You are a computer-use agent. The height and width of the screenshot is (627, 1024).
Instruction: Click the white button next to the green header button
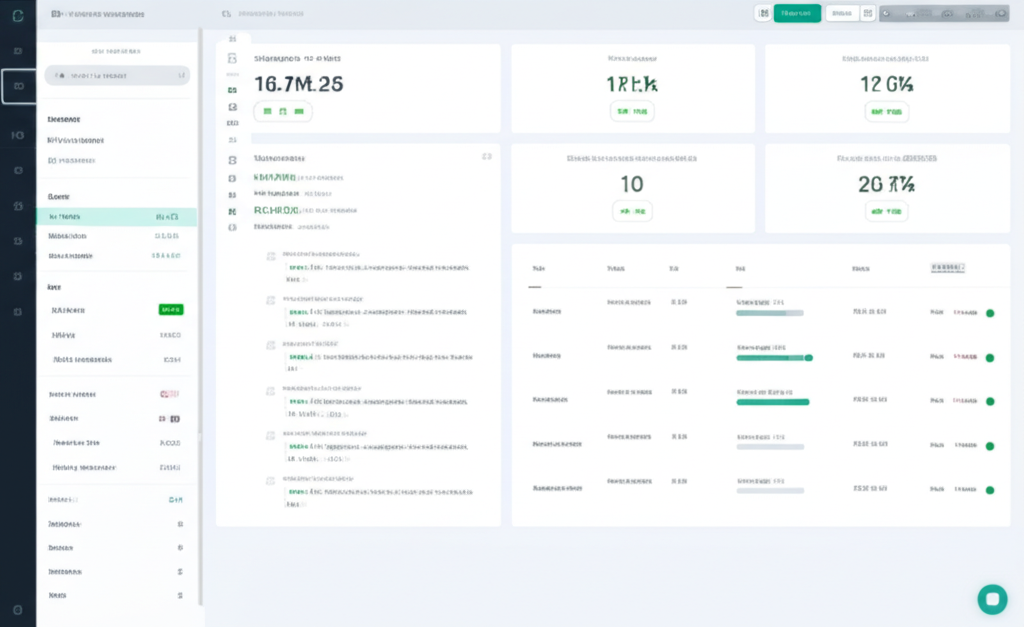[842, 13]
